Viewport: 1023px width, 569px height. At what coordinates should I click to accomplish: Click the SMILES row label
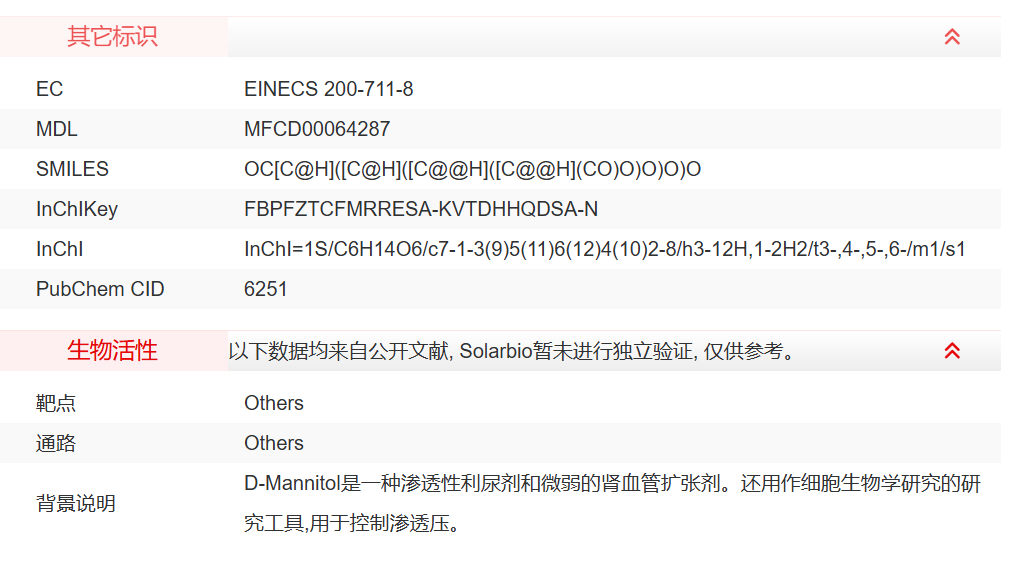coord(72,169)
